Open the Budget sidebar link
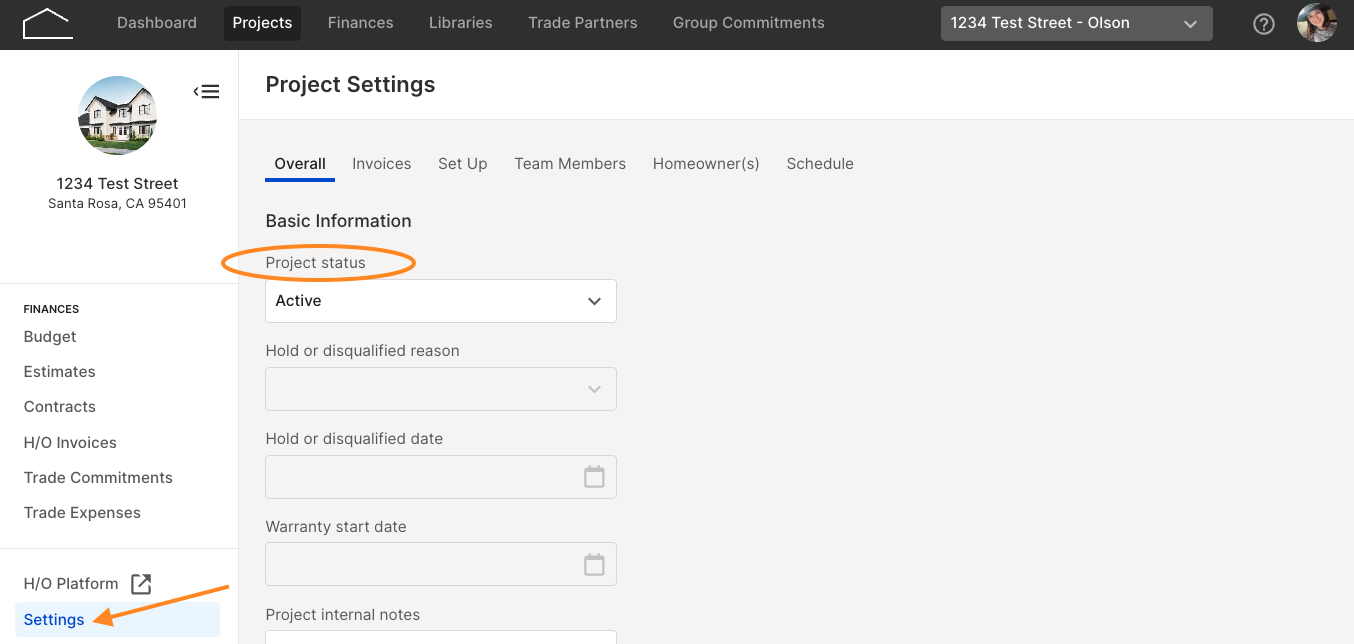 click(50, 337)
